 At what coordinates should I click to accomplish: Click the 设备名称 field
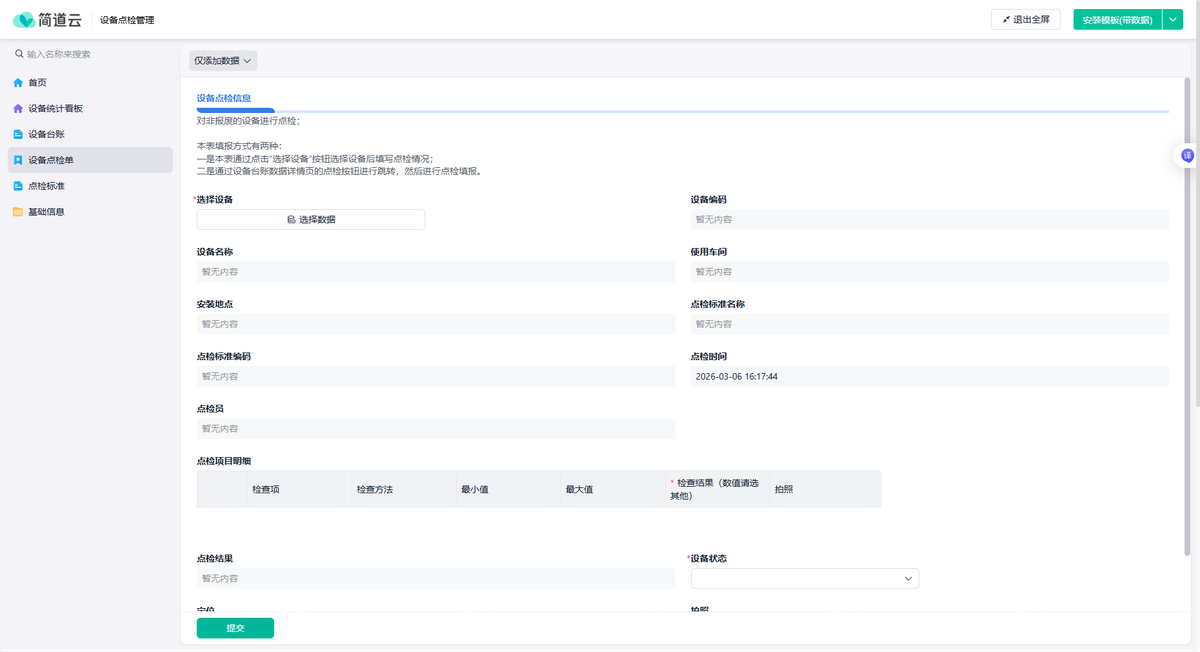tap(436, 272)
